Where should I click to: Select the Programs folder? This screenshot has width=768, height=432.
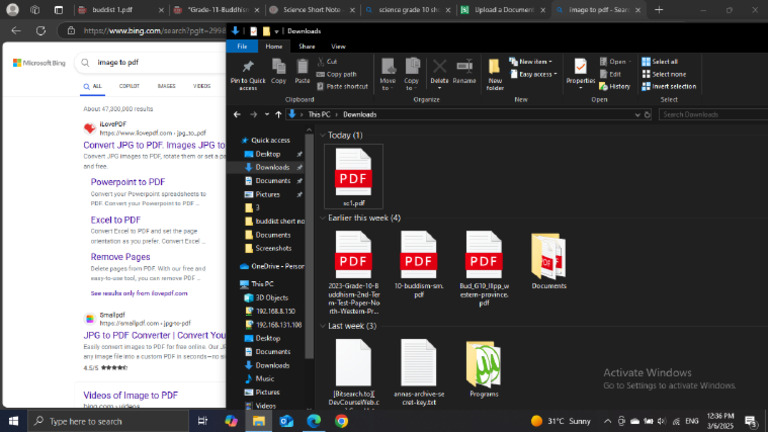(x=483, y=369)
